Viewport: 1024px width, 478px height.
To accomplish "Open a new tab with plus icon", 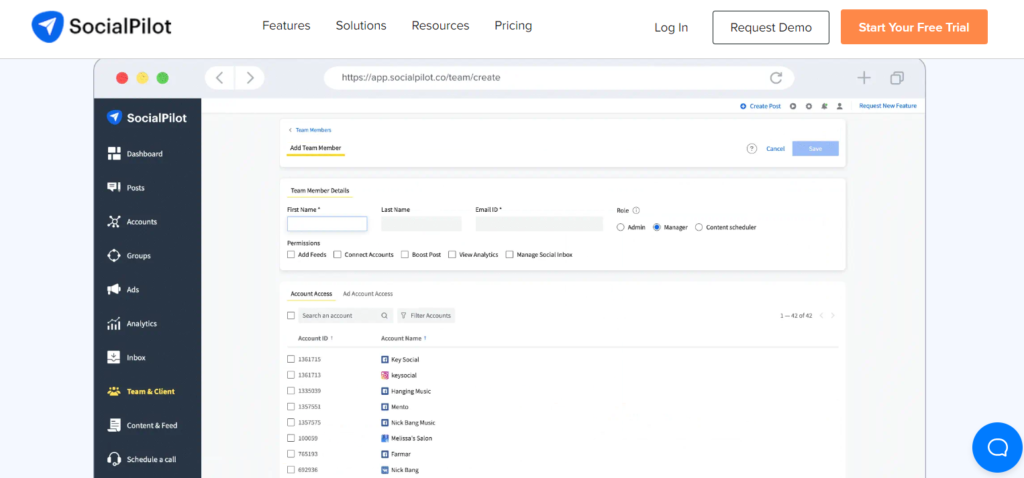I will pyautogui.click(x=864, y=78).
